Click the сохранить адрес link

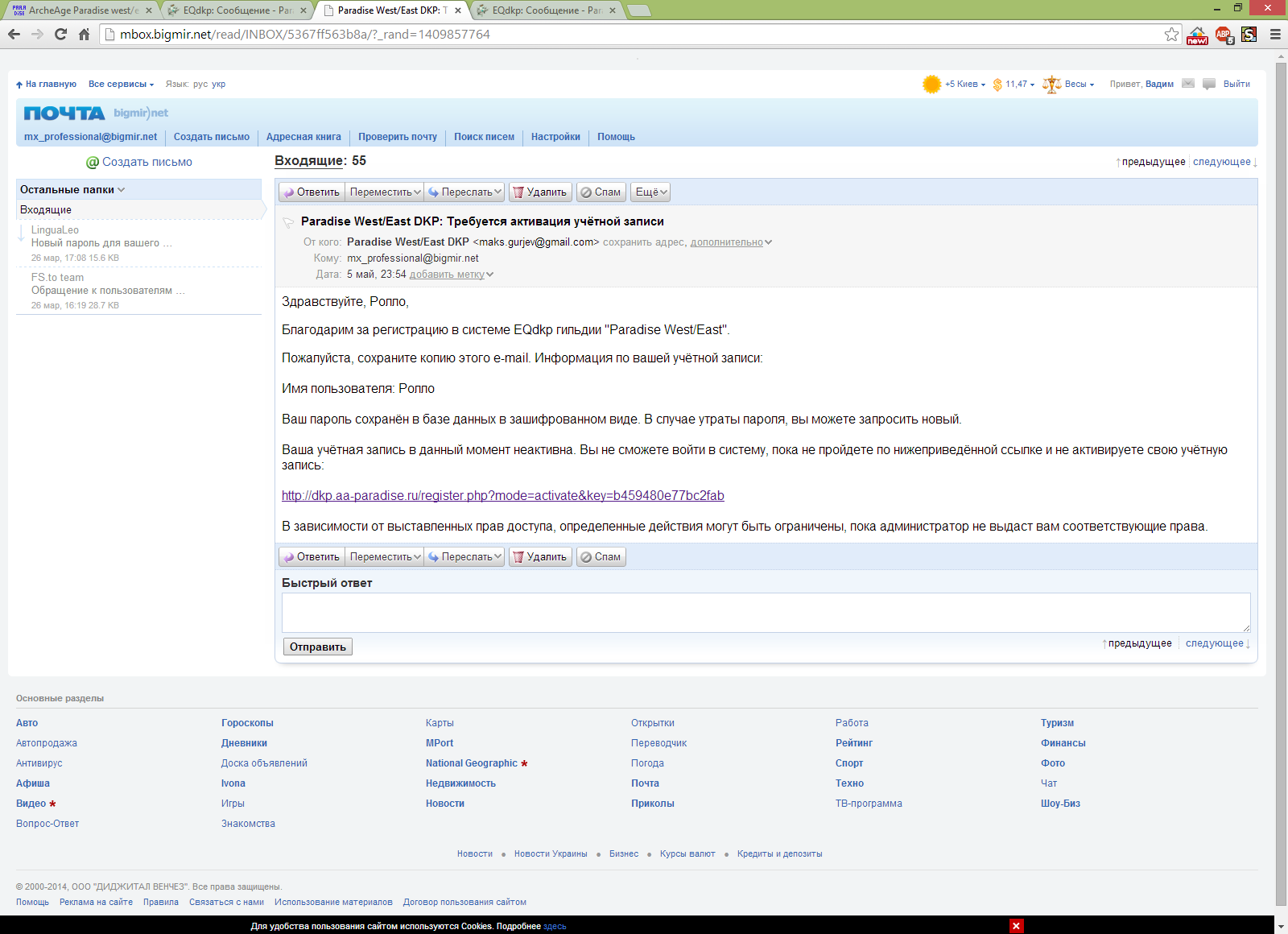tap(644, 242)
